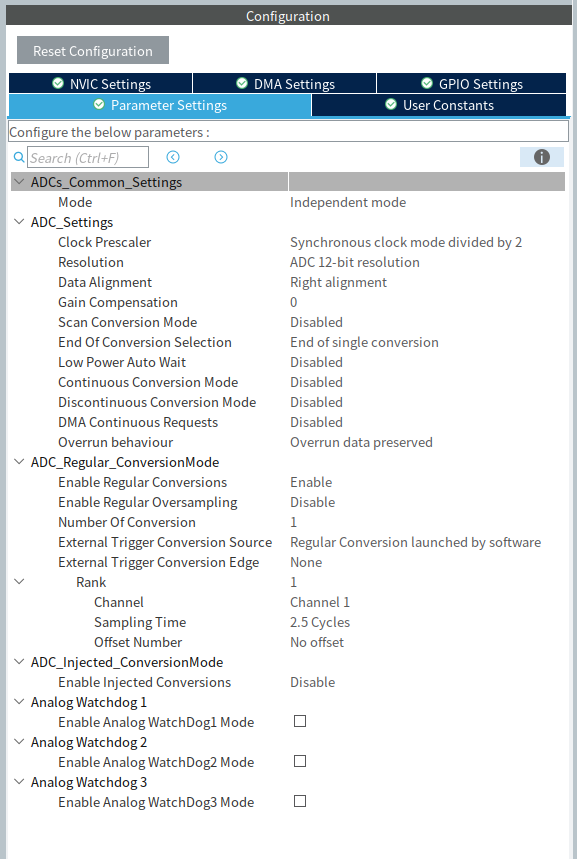Open the information icon button
This screenshot has width=577, height=859.
(x=541, y=157)
